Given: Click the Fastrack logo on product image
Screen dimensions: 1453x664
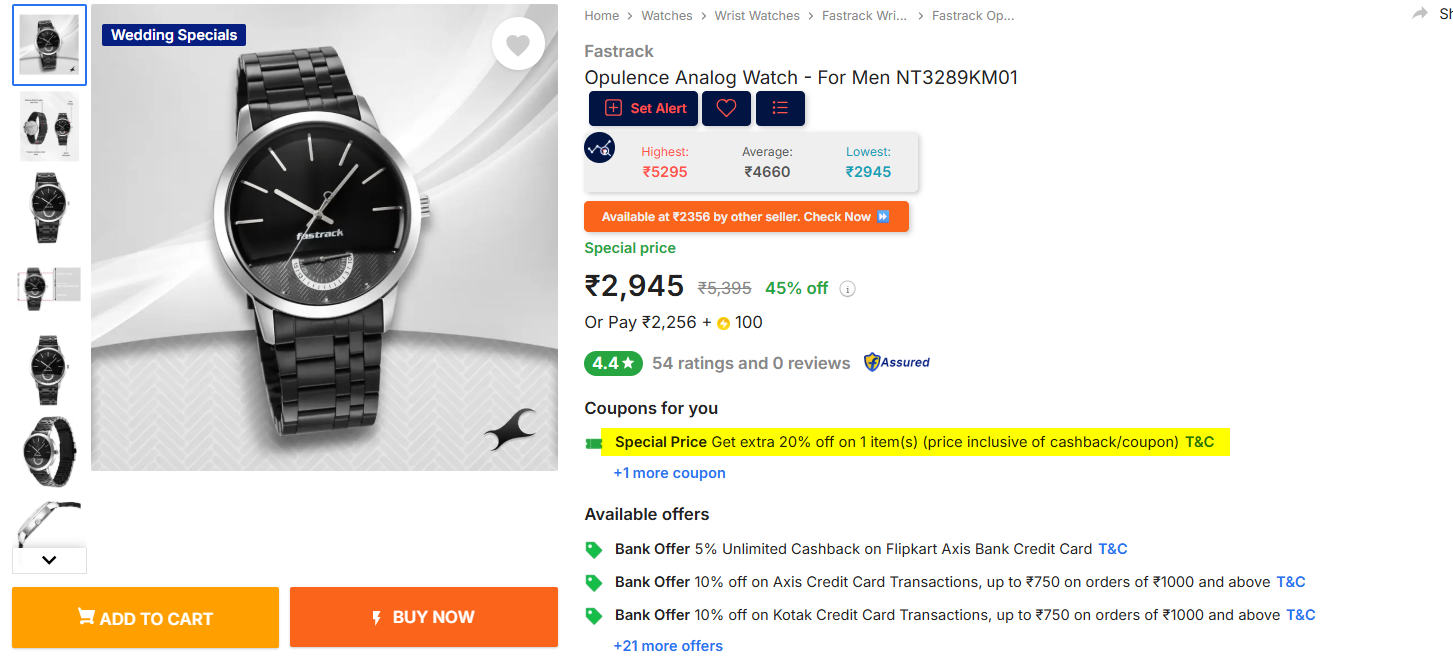Looking at the screenshot, I should (509, 430).
